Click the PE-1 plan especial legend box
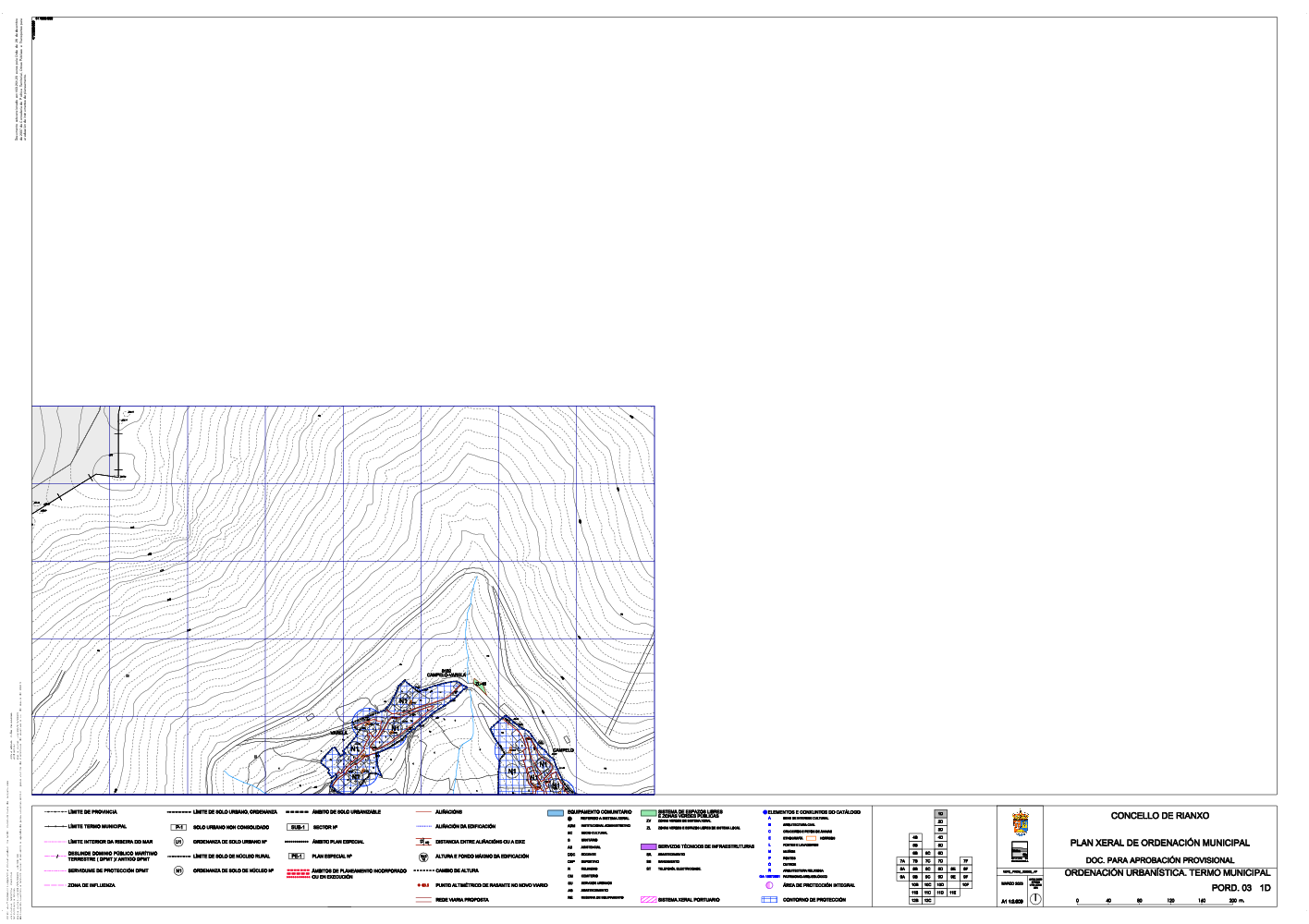 coord(297,857)
